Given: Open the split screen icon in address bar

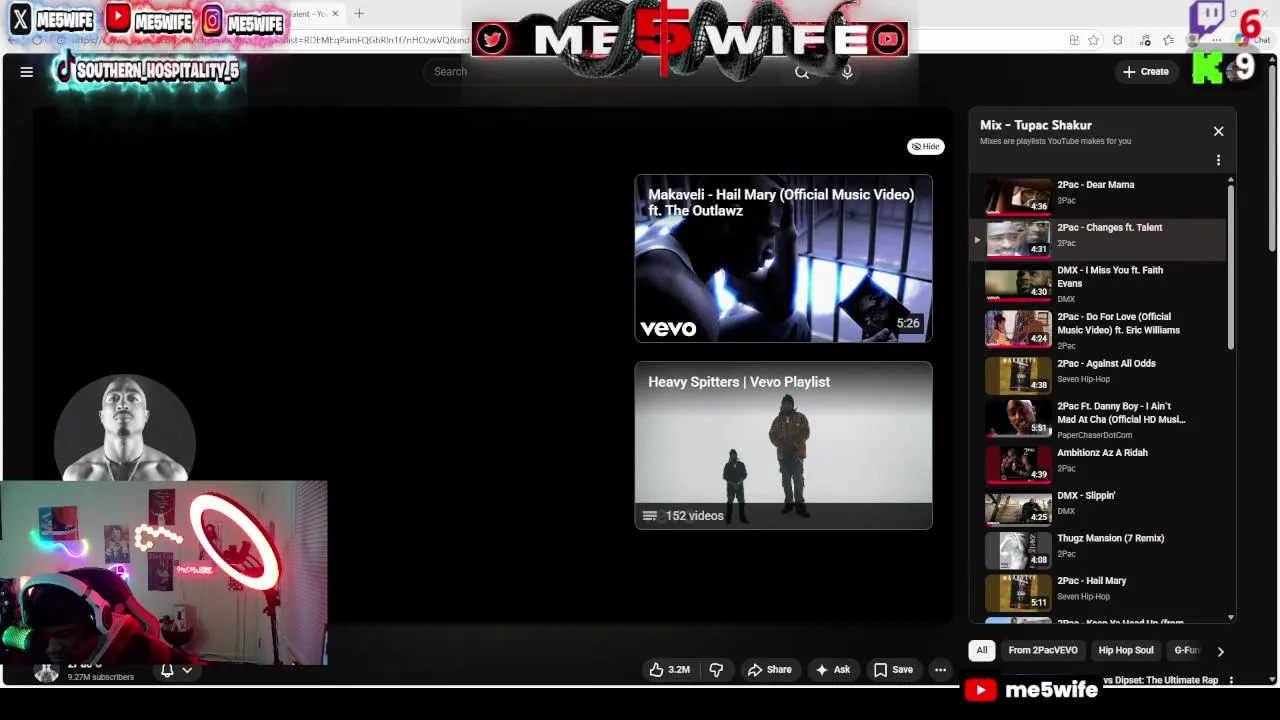Looking at the screenshot, I should [1073, 40].
